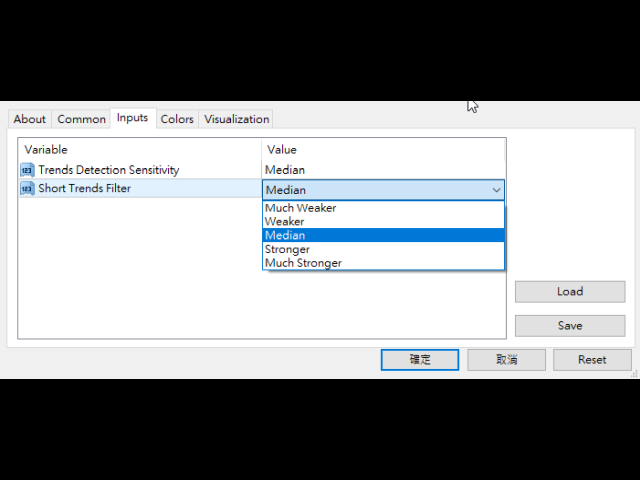Screen dimensions: 640x480
Task: Open the Visualization tab
Action: (236, 119)
